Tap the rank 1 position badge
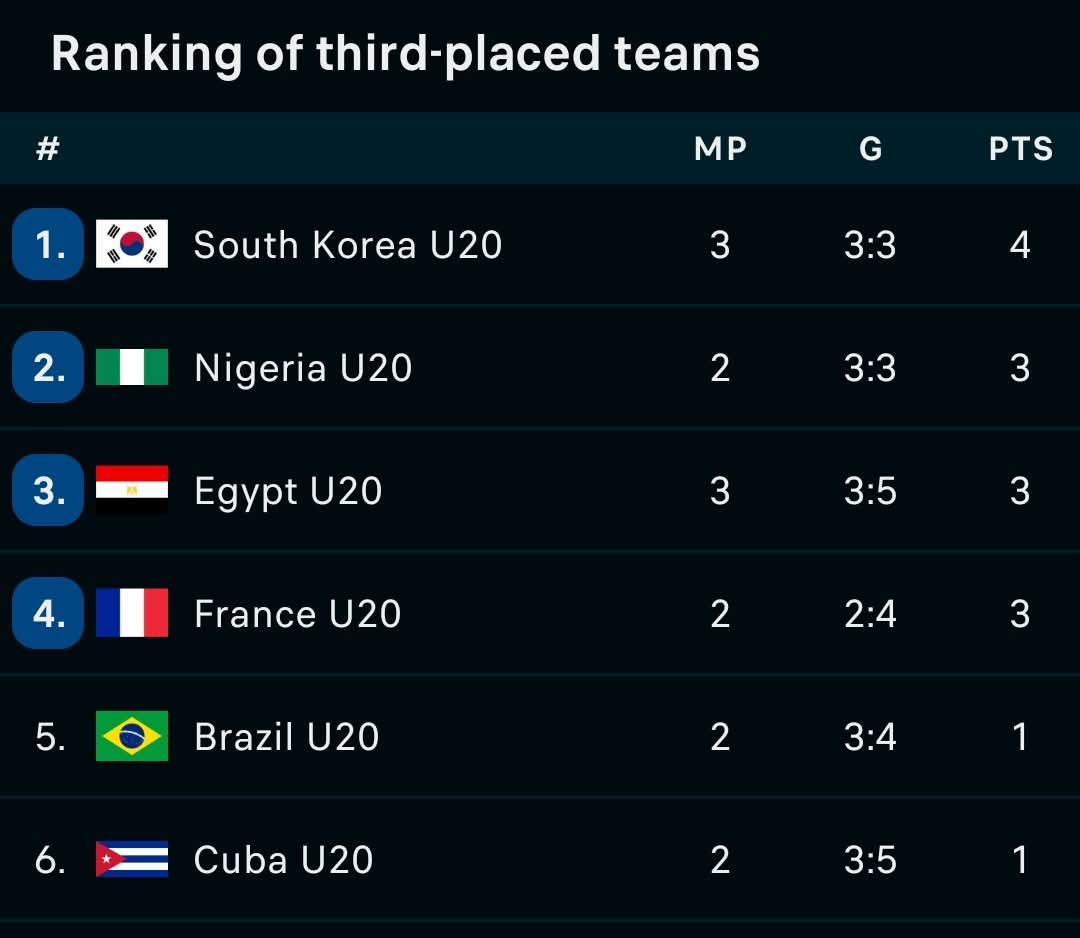Image resolution: width=1080 pixels, height=938 pixels. tap(48, 244)
